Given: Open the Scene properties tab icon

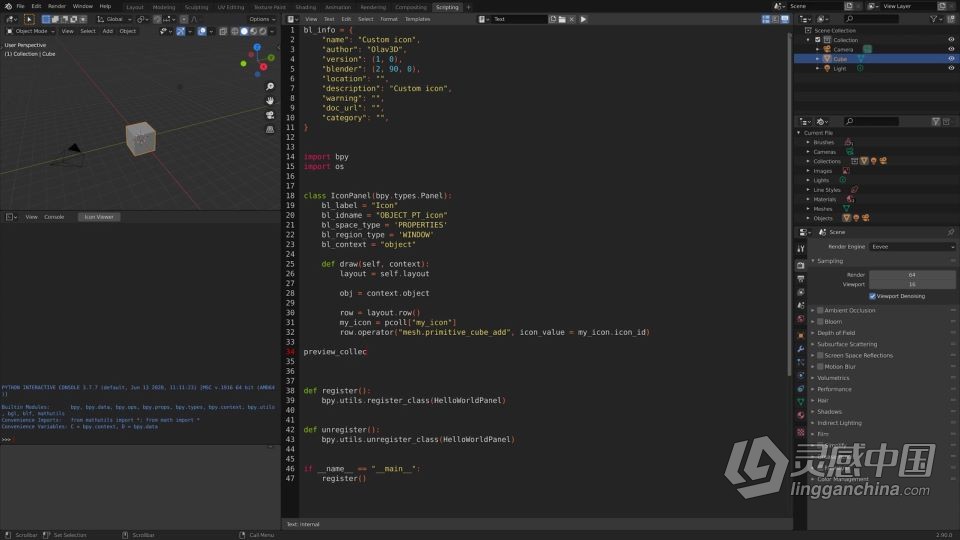Looking at the screenshot, I should coord(800,305).
